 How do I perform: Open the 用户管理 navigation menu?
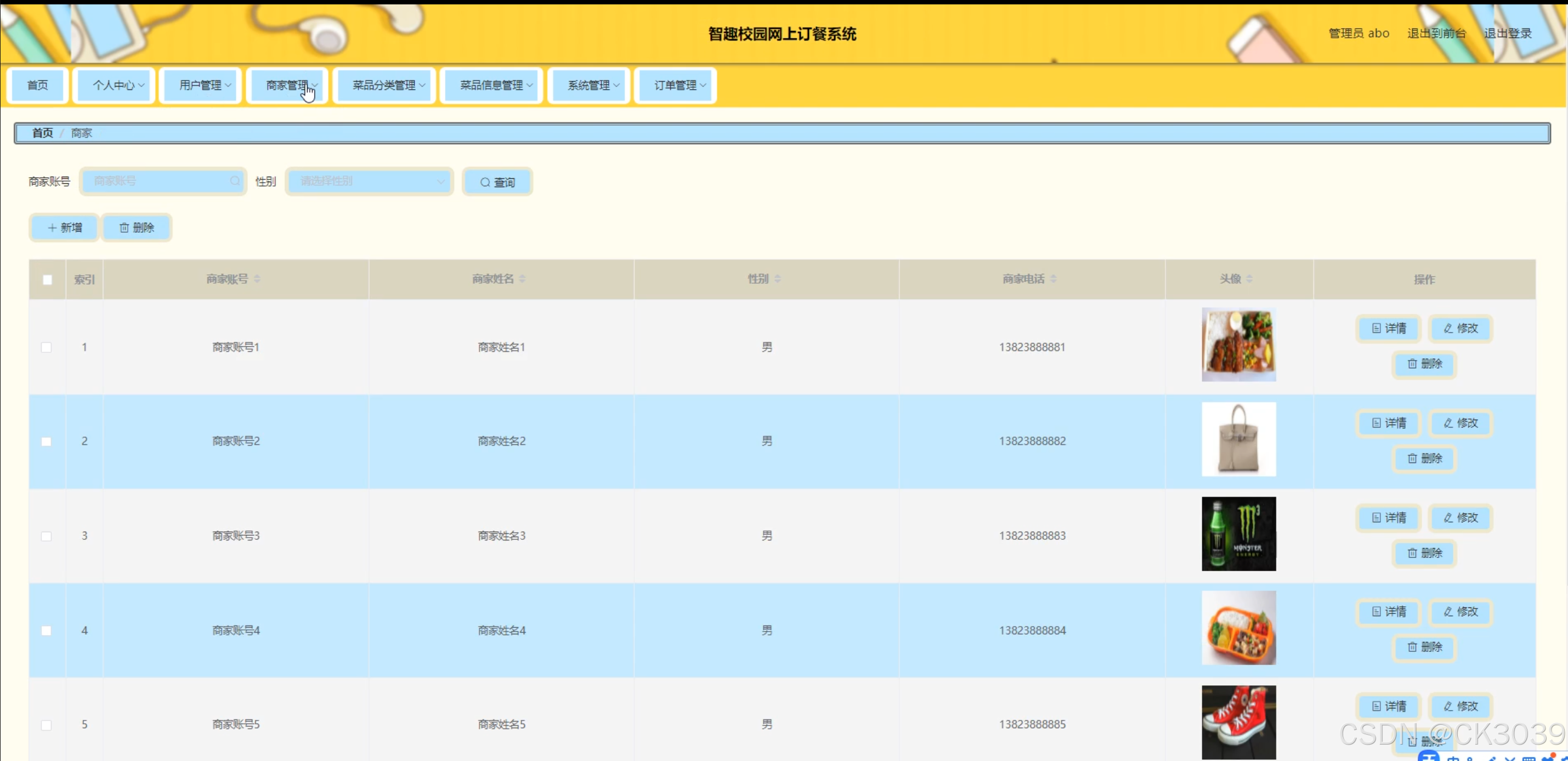click(x=201, y=85)
